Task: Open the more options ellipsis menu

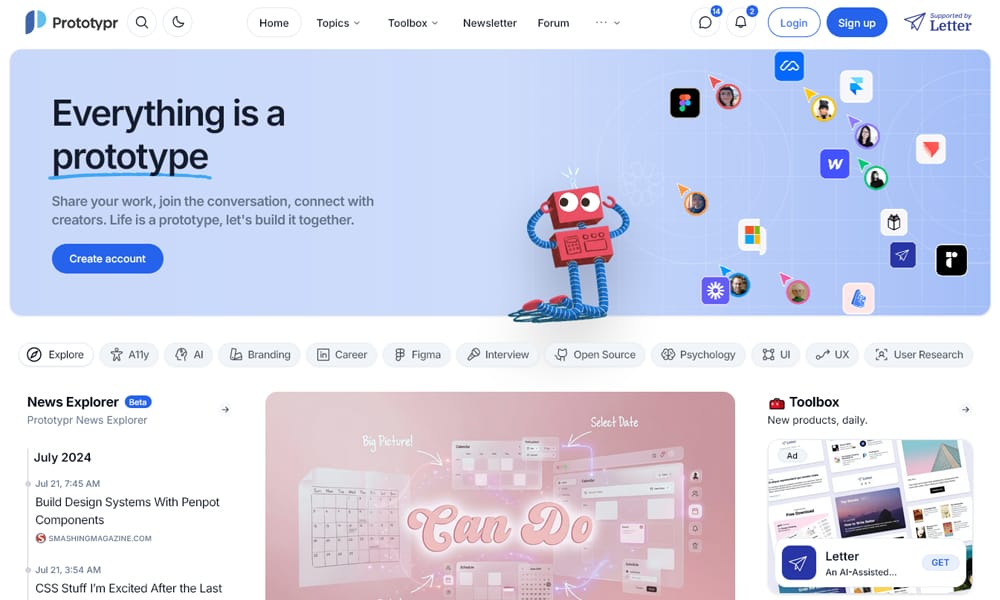Action: coord(607,23)
